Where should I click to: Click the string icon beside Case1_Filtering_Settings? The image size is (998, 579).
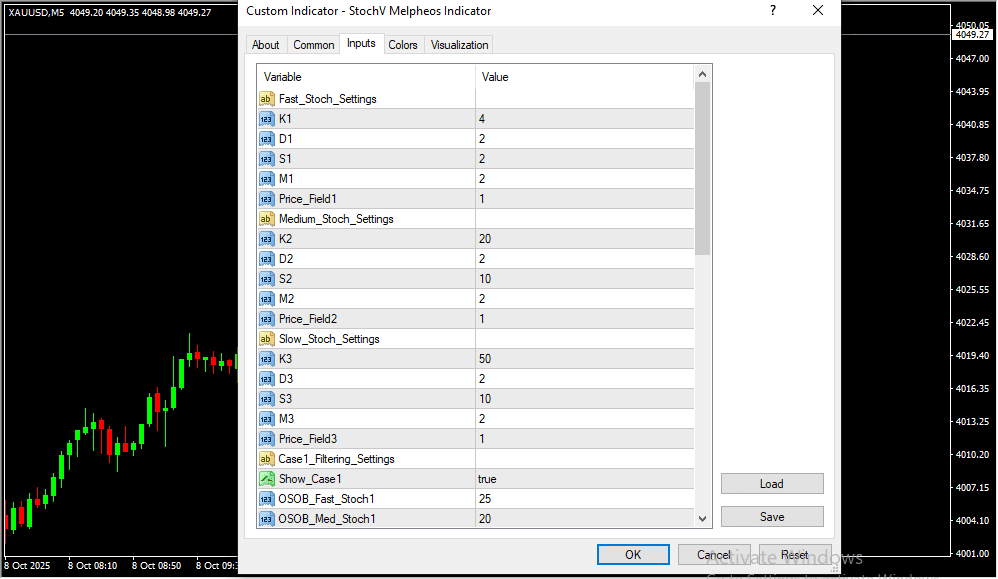click(x=266, y=459)
